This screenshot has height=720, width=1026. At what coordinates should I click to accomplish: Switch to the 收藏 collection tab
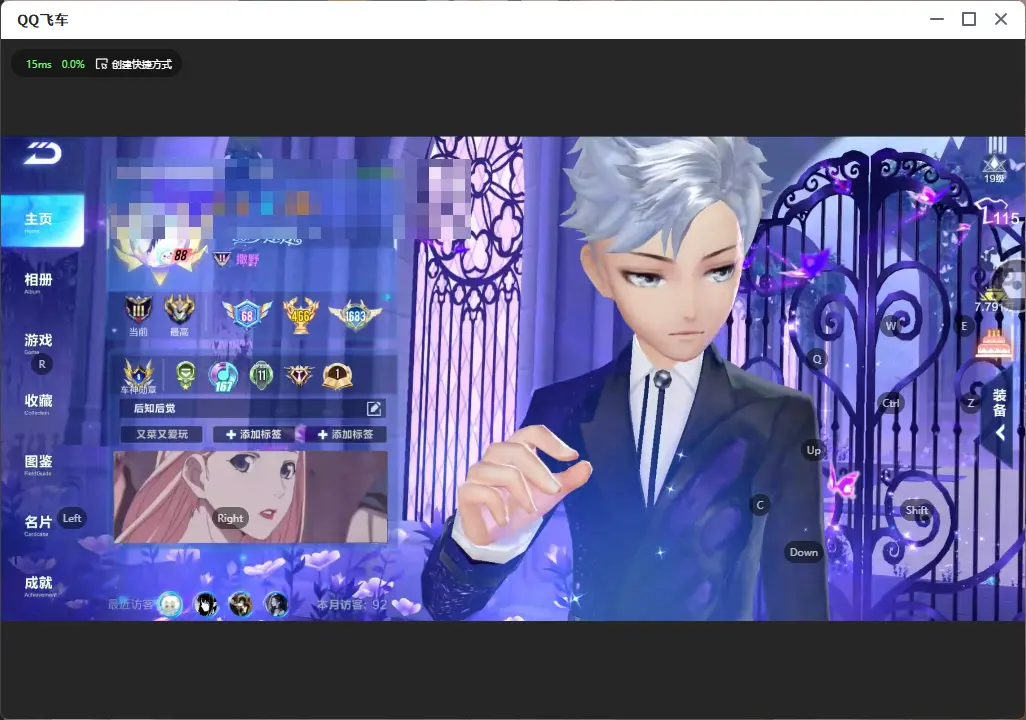click(x=38, y=403)
